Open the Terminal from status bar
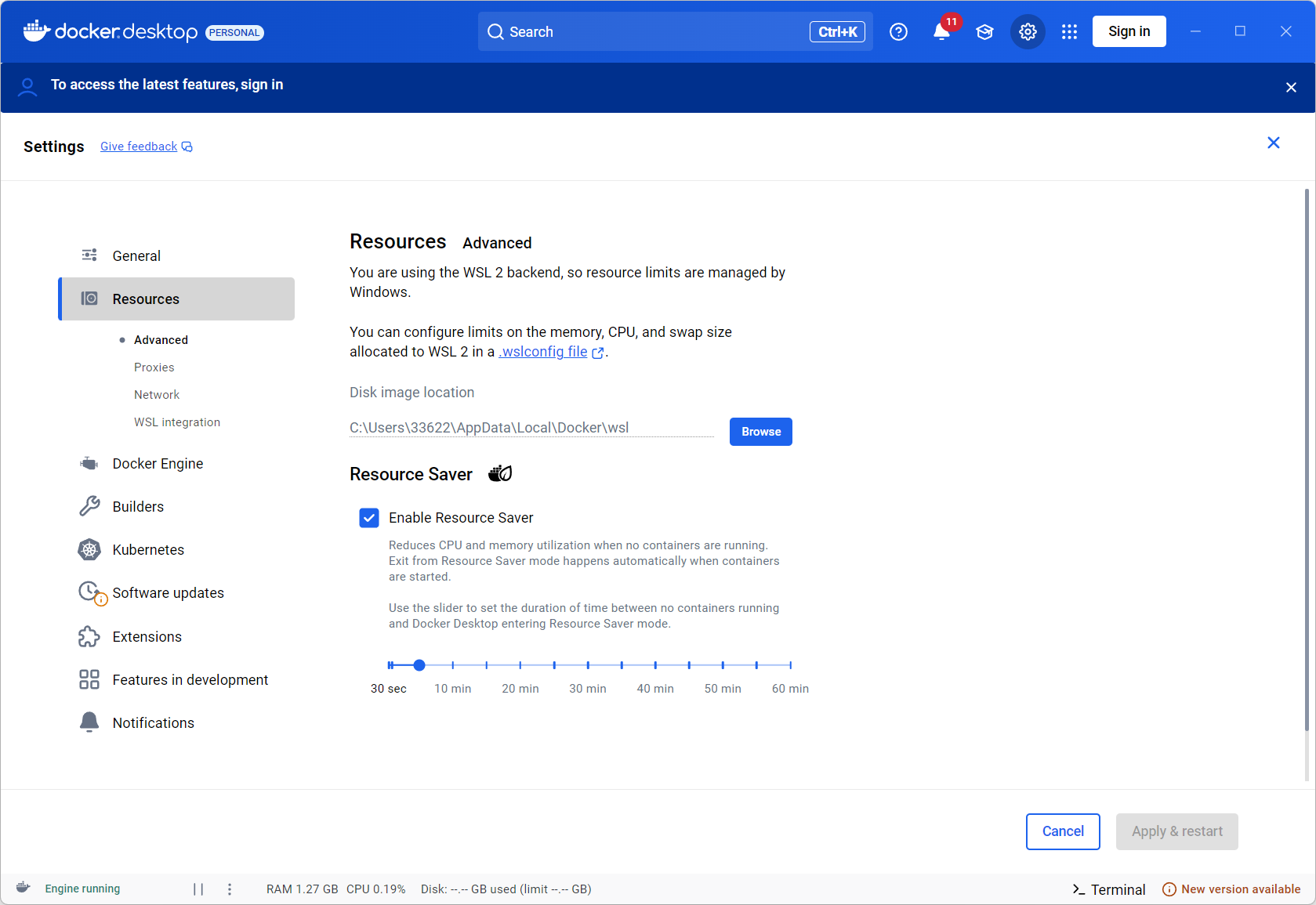 (1109, 889)
